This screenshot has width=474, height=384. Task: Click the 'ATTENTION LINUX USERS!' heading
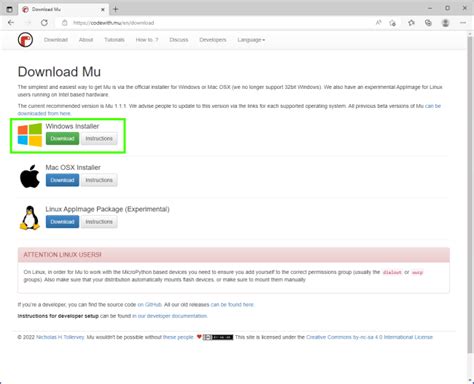click(x=62, y=255)
